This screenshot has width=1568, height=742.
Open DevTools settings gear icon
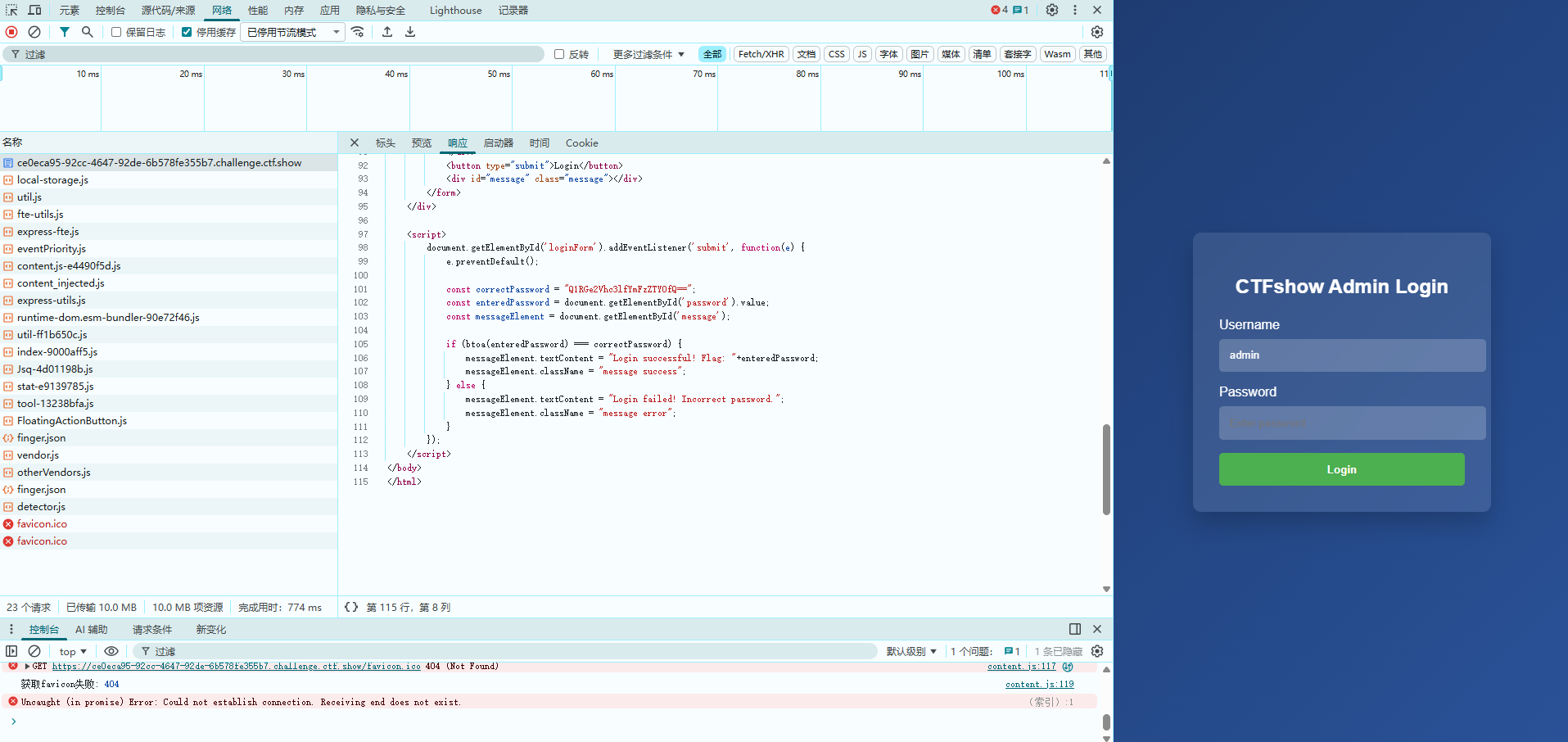pos(1052,10)
